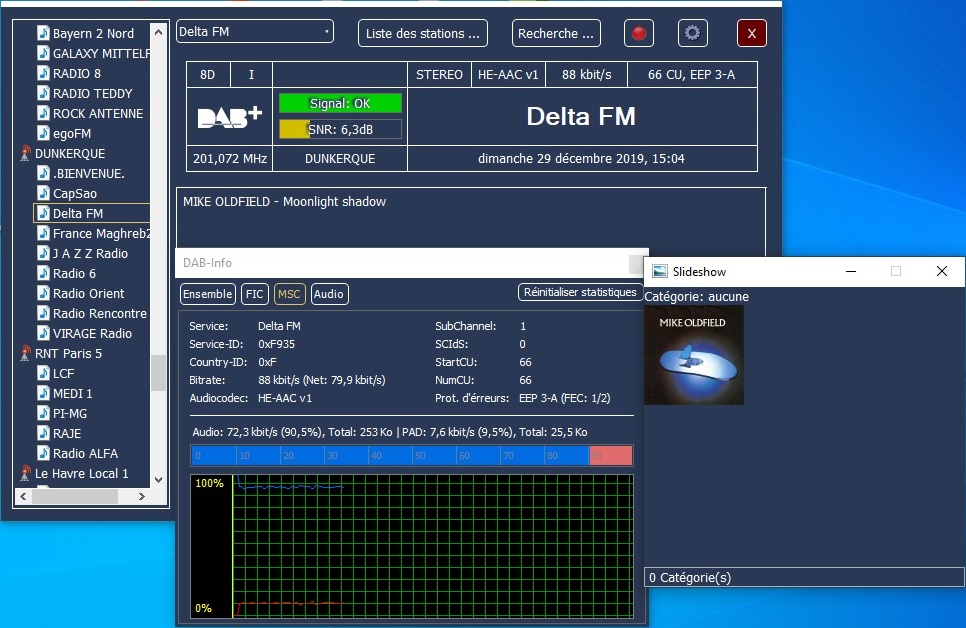This screenshot has height=628, width=966.
Task: Click the blue audio/PAD bitrate bar
Action: 412,455
